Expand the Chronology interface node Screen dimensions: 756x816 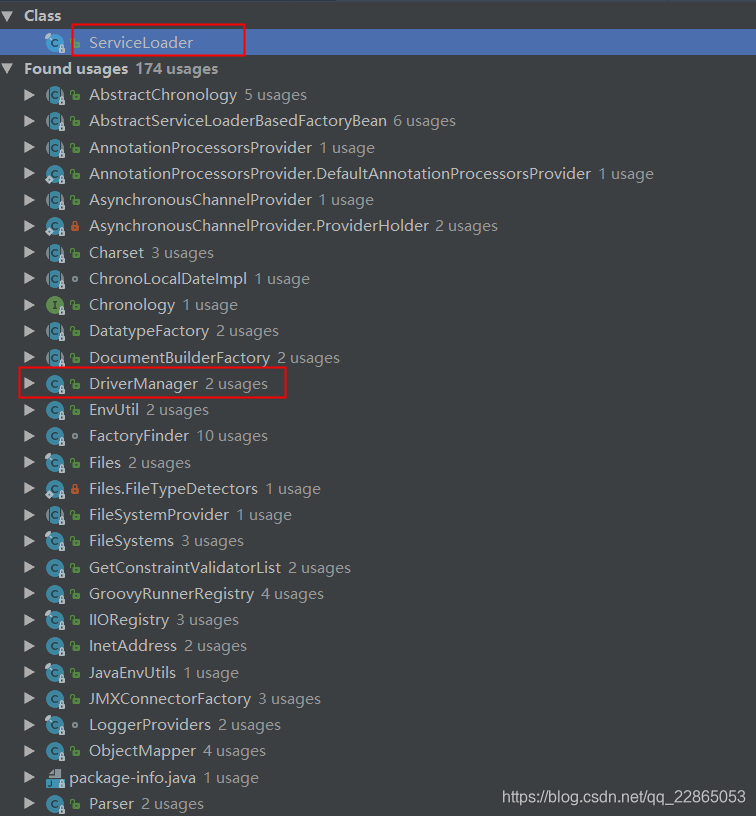point(29,304)
